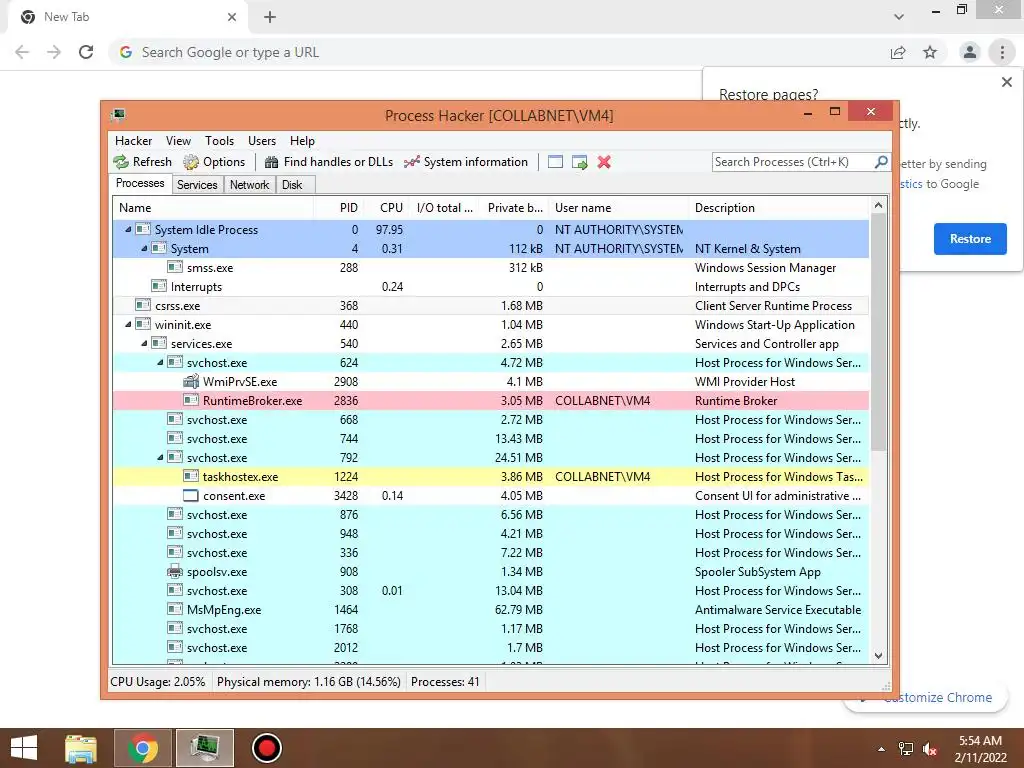The height and width of the screenshot is (768, 1024).
Task: Click the consent.exe window icon
Action: pyautogui.click(x=191, y=496)
